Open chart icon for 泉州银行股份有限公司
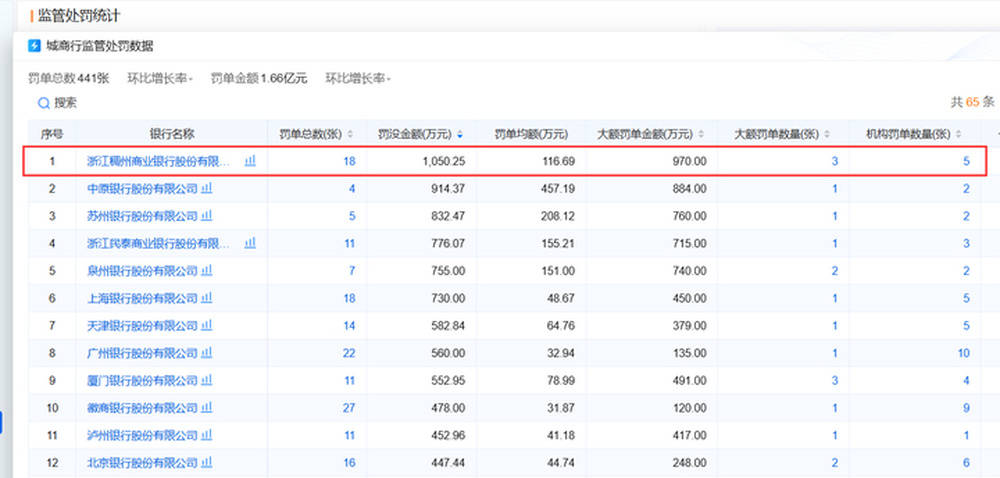1000x478 pixels. click(207, 271)
